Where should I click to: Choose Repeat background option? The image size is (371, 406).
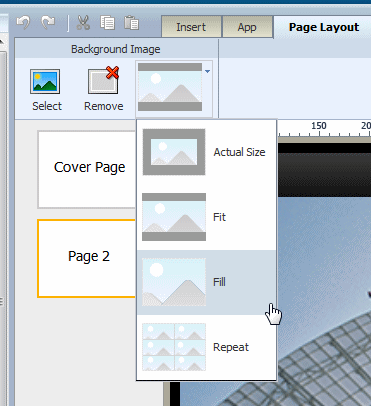pyautogui.click(x=207, y=347)
